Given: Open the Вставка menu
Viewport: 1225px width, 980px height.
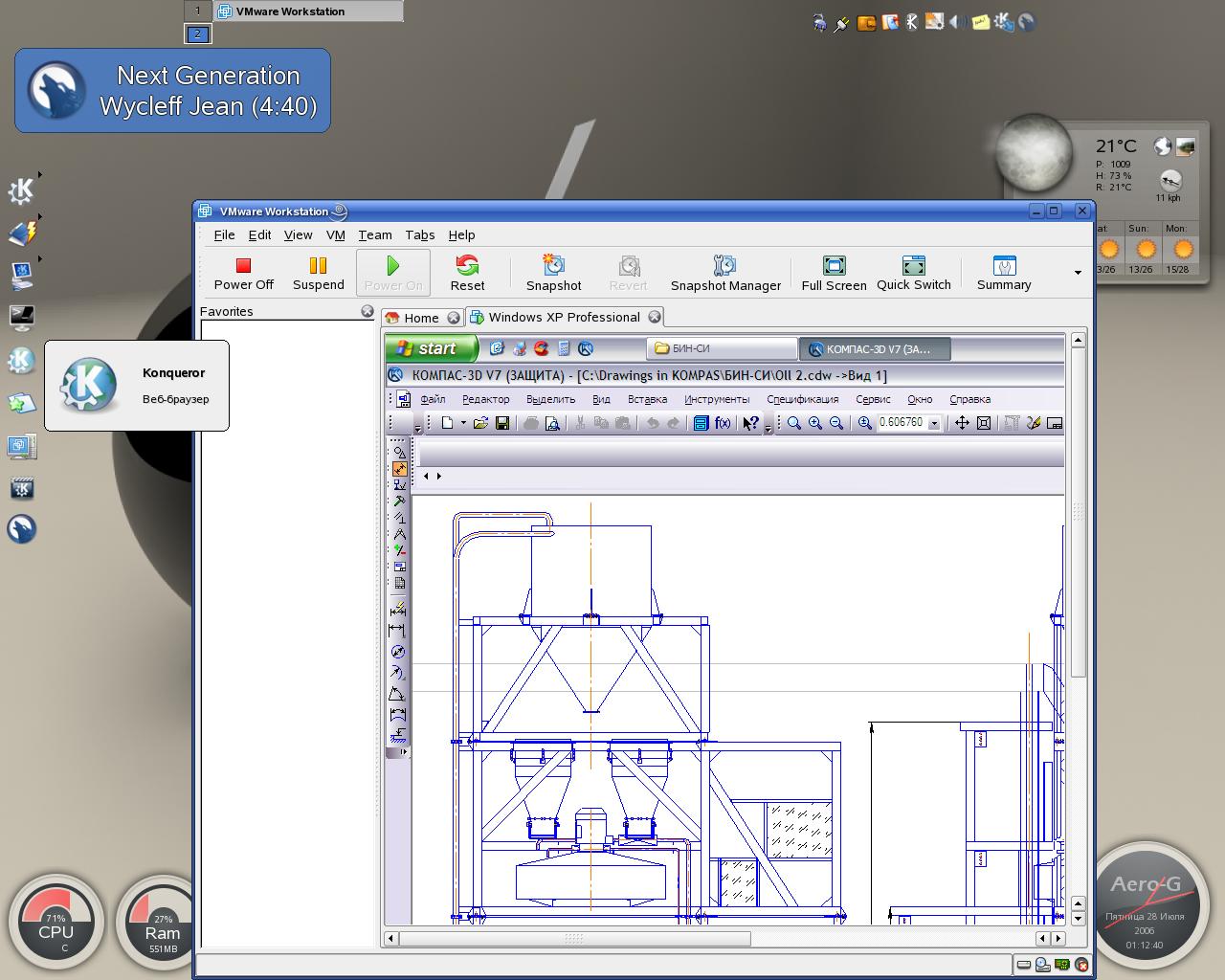Looking at the screenshot, I should (647, 399).
